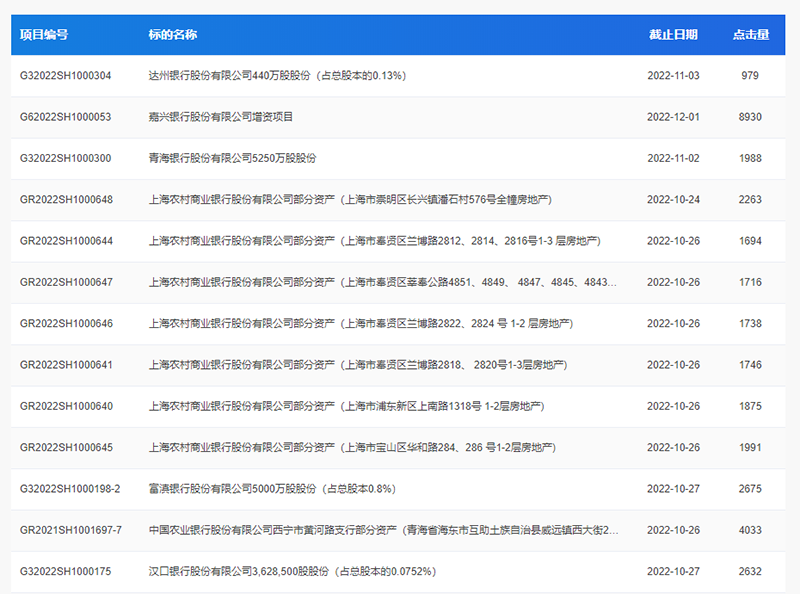Open the 青海银行股份有限公司5250万股股份 listing
800x594 pixels.
tap(232, 158)
